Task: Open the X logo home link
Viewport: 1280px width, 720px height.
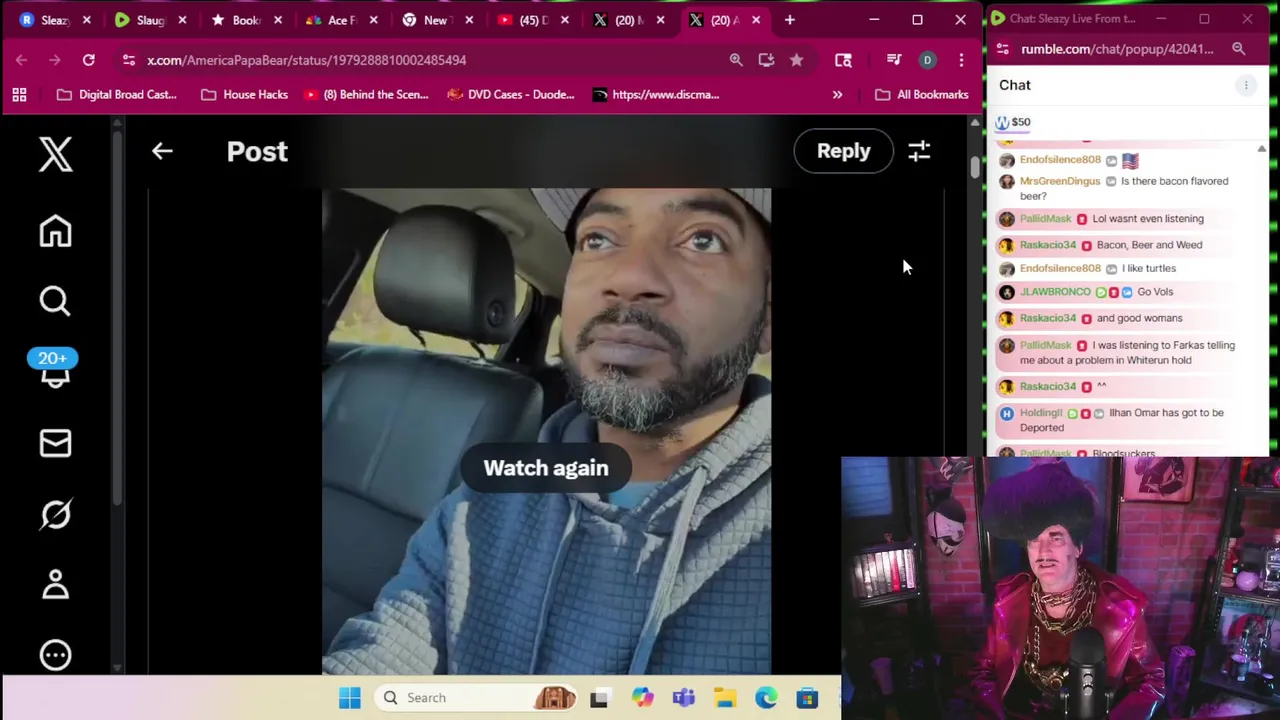Action: click(56, 154)
